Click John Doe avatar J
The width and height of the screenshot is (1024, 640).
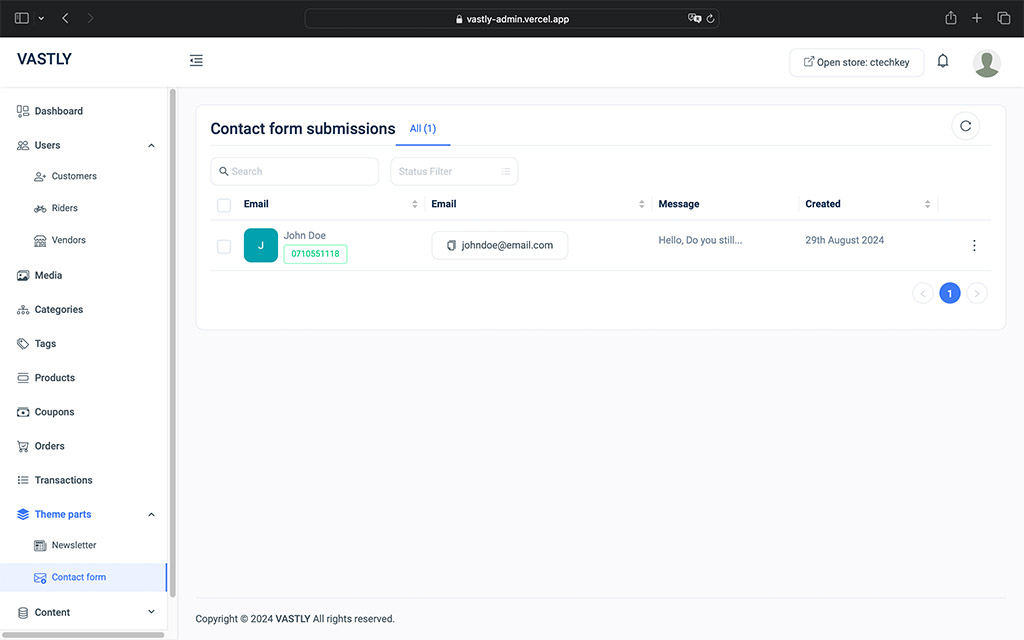(261, 246)
